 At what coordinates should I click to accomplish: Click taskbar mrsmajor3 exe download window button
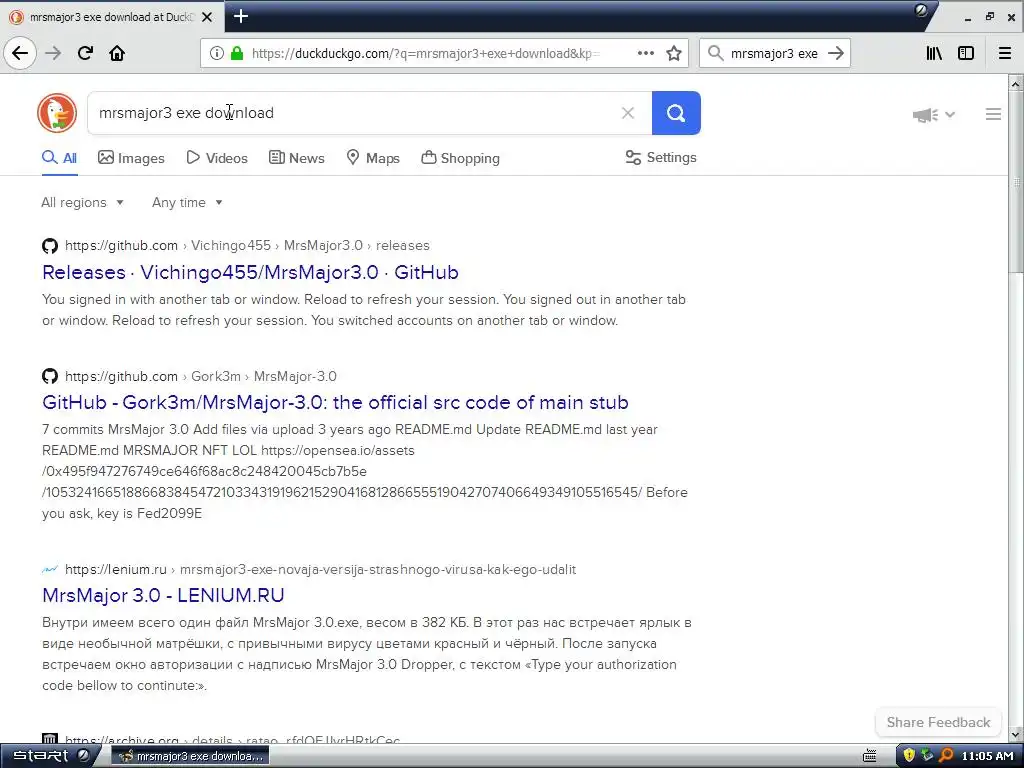pyautogui.click(x=191, y=756)
